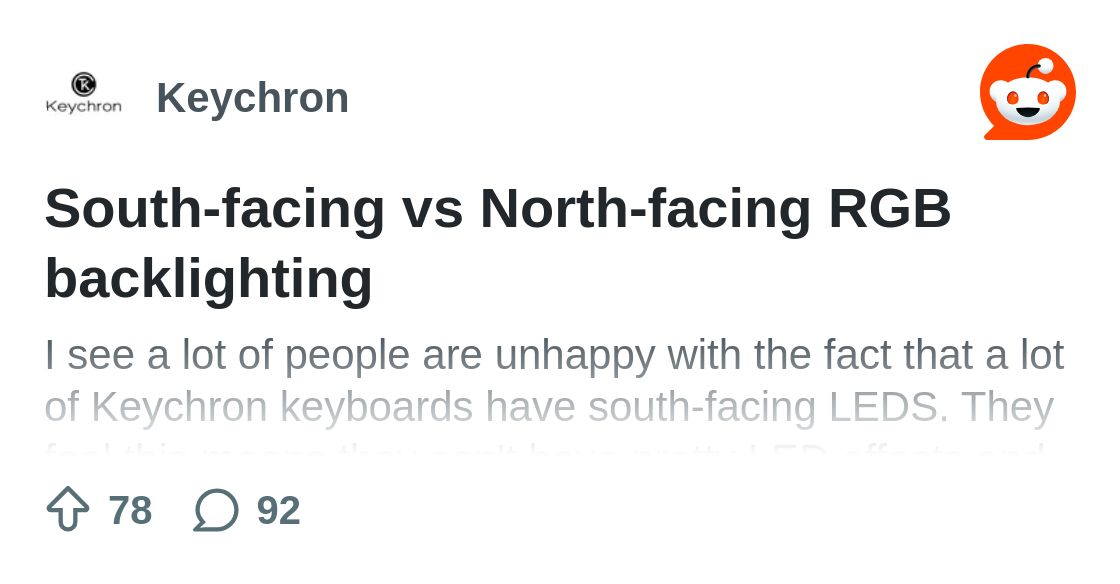Screen dimensions: 1120x584
Task: Select the upvote count 78
Action: click(x=131, y=510)
